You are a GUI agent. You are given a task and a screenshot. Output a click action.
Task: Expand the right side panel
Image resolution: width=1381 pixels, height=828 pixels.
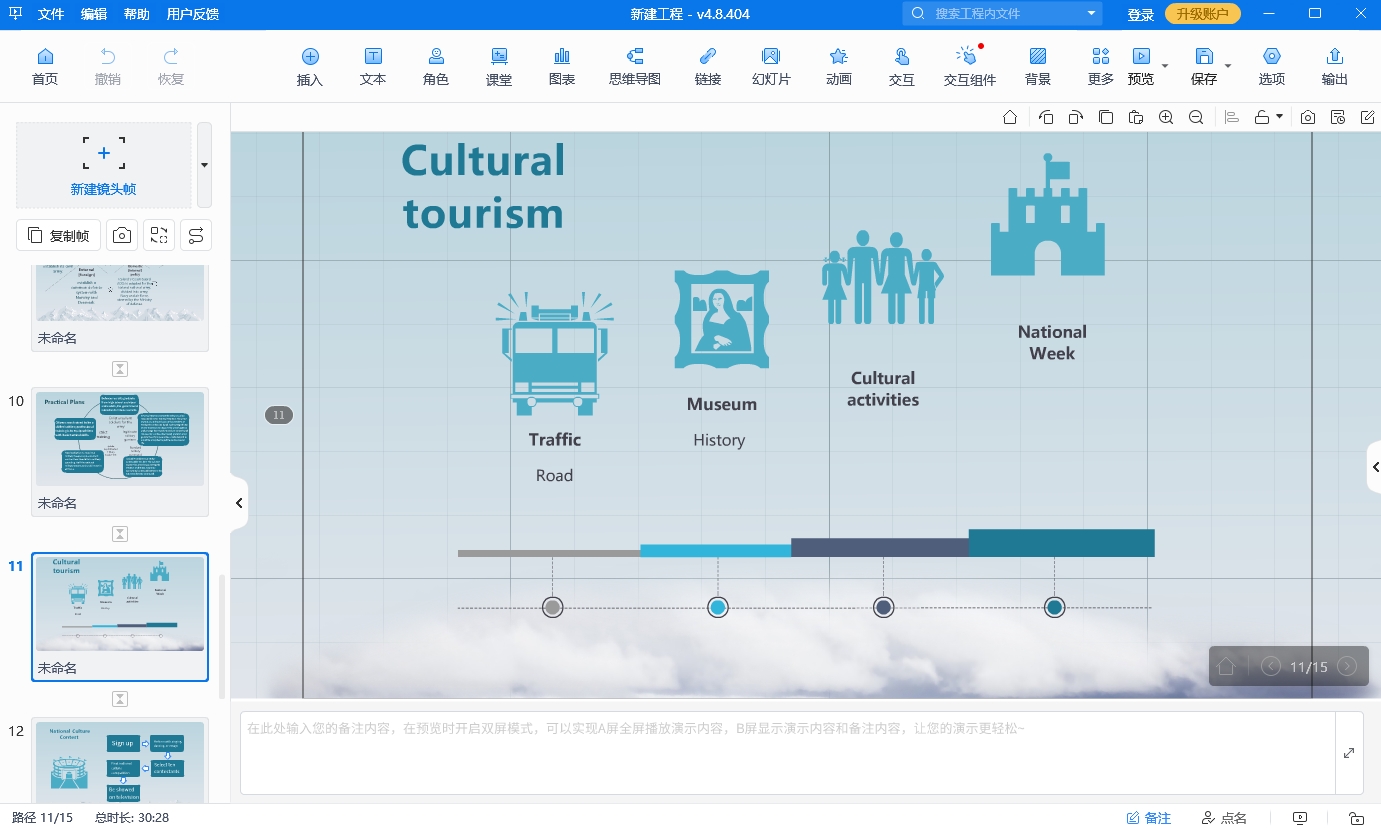[x=1374, y=465]
